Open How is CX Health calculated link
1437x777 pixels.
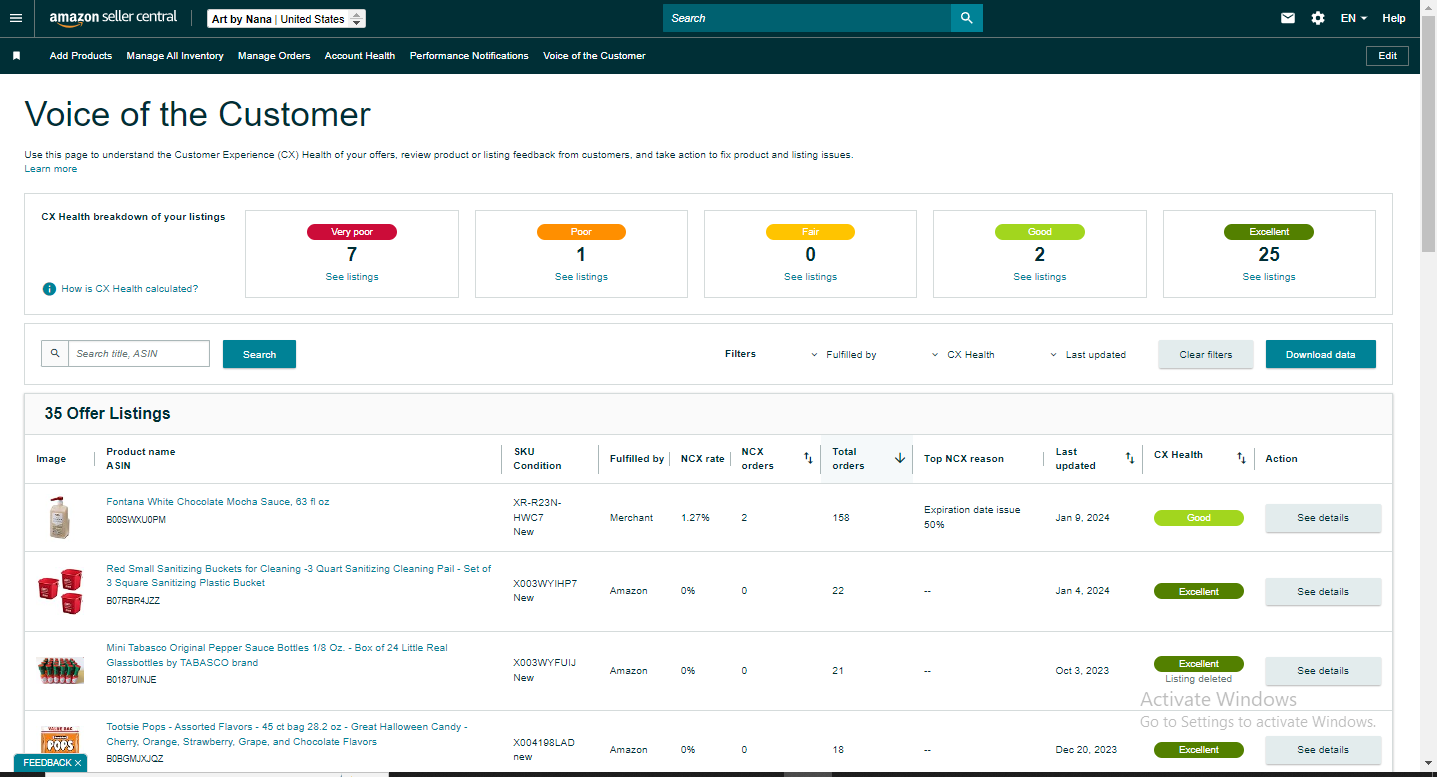(130, 289)
